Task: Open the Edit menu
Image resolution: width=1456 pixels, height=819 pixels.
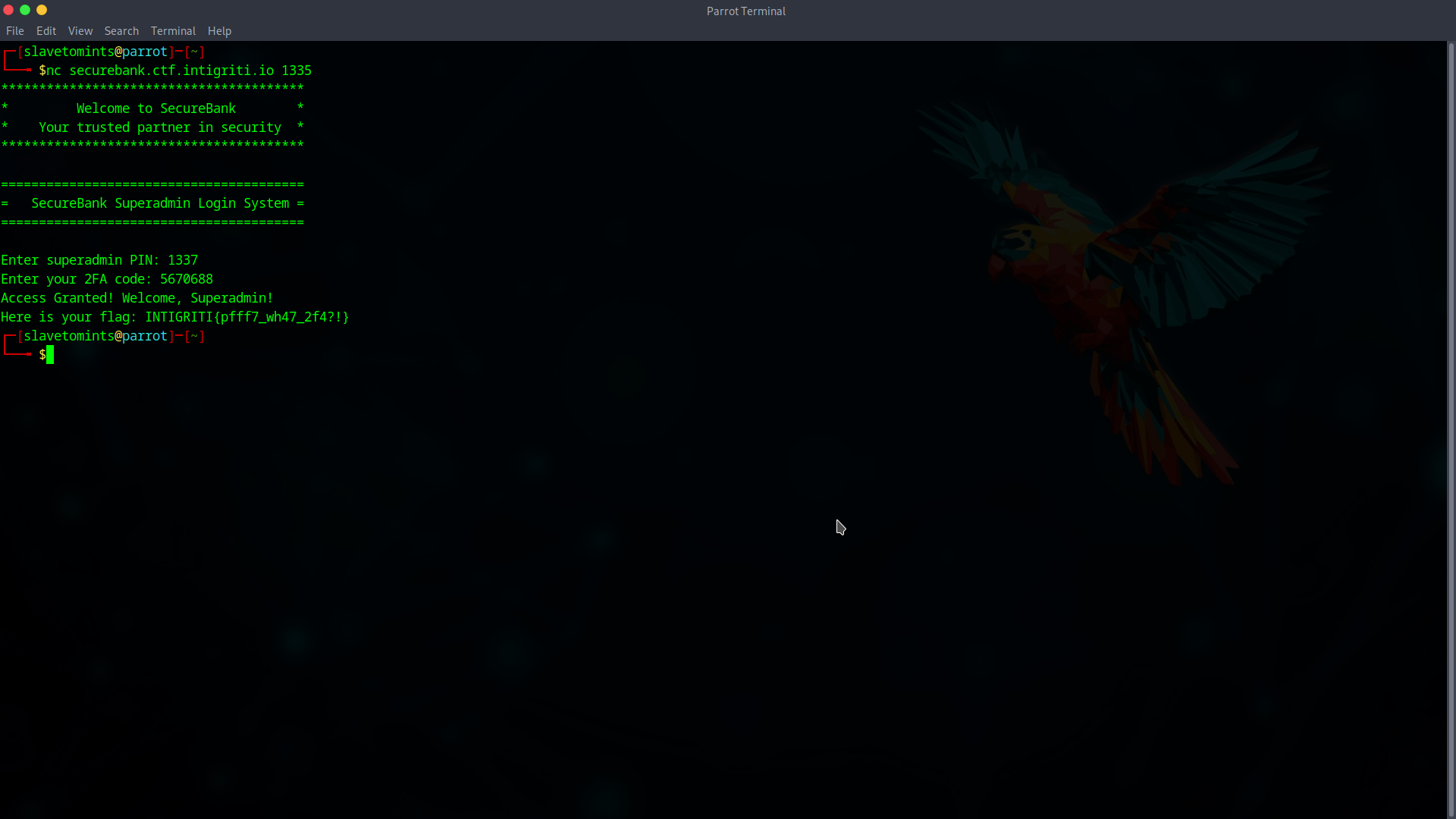Action: (x=46, y=31)
